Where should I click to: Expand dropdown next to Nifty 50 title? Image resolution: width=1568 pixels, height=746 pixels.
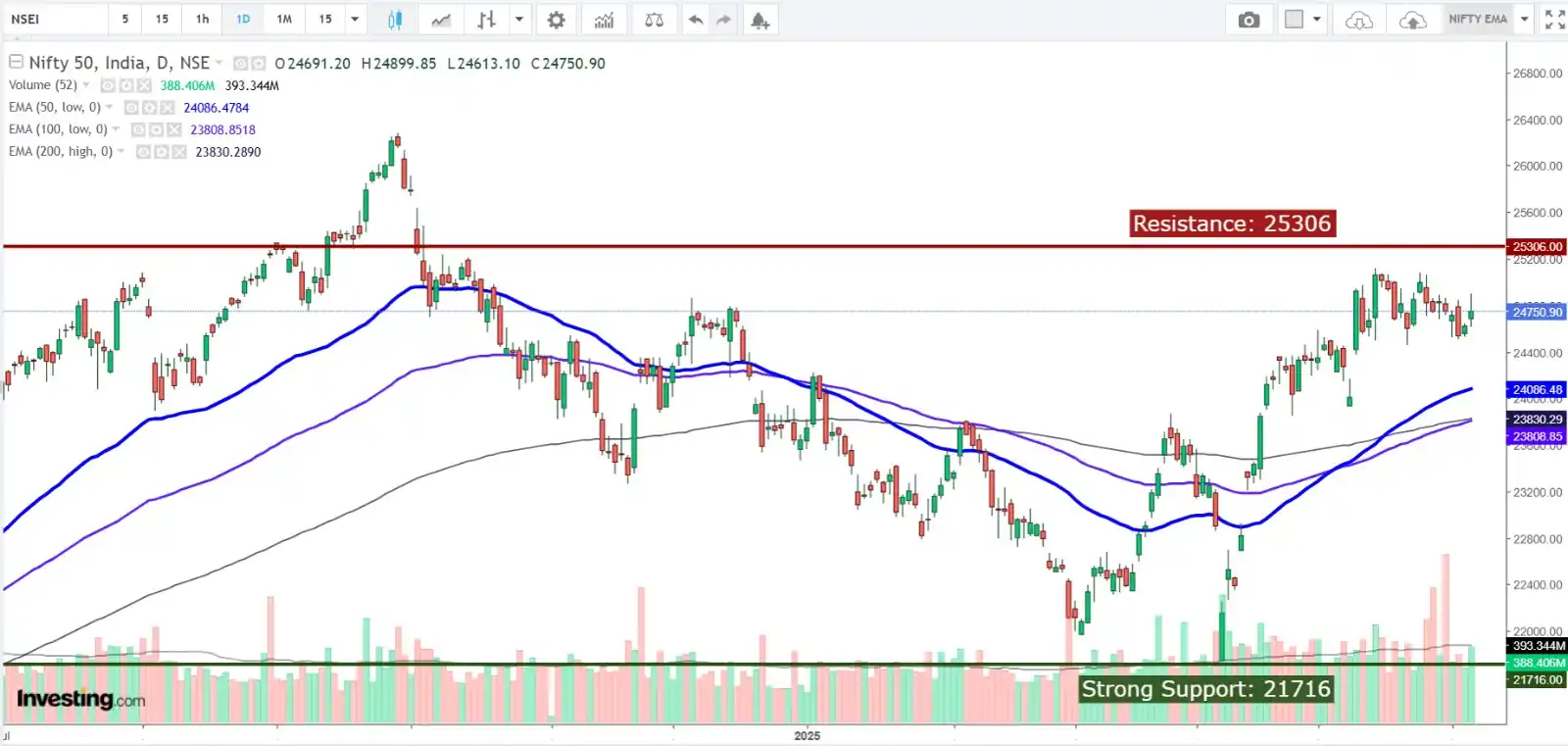click(219, 63)
